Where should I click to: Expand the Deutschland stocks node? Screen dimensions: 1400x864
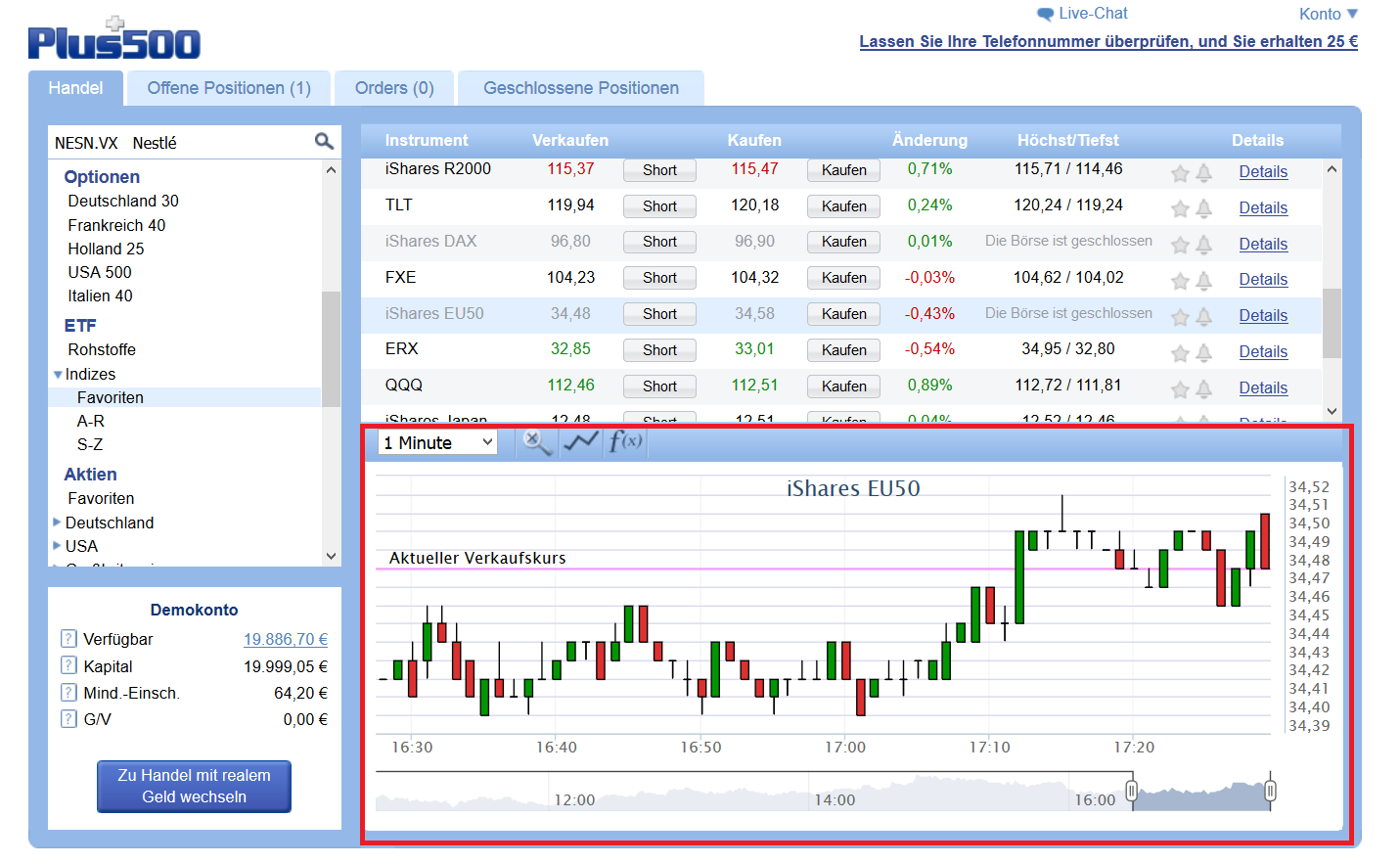57,523
